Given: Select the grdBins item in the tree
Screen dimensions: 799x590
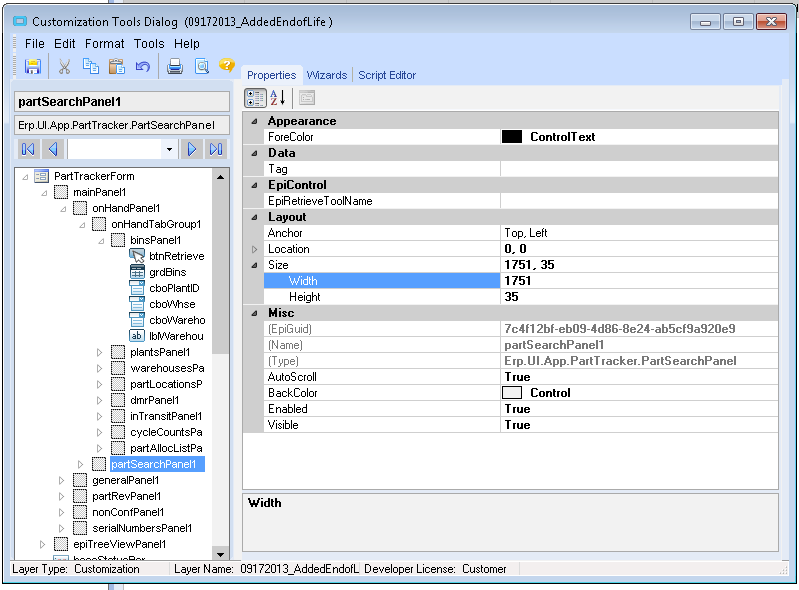Looking at the screenshot, I should tap(167, 272).
